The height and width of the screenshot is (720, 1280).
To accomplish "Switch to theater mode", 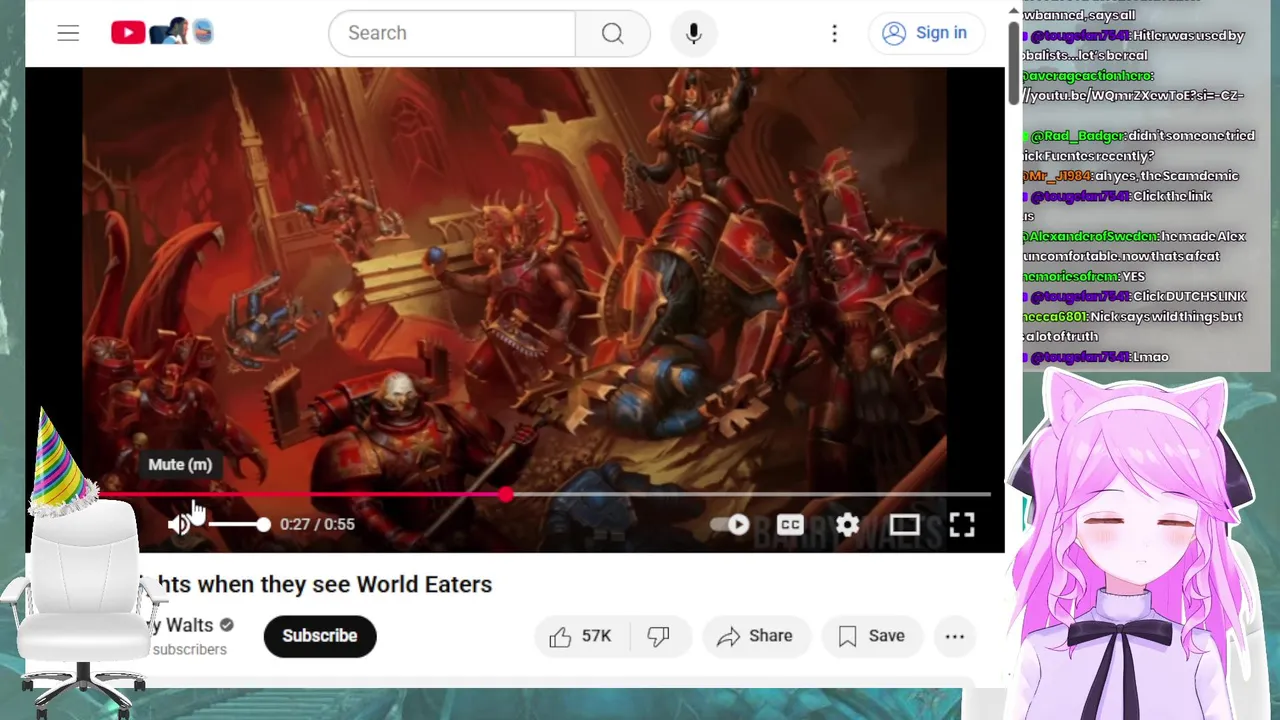I will click(x=904, y=524).
